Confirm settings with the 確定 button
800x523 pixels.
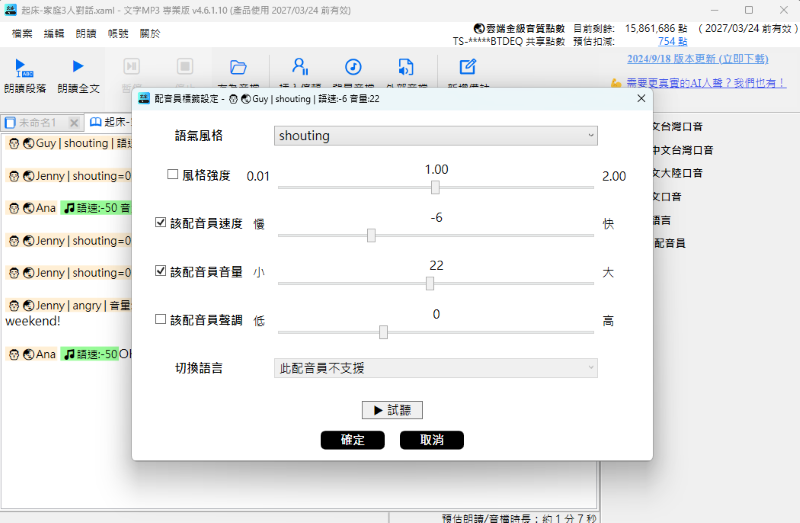352,440
